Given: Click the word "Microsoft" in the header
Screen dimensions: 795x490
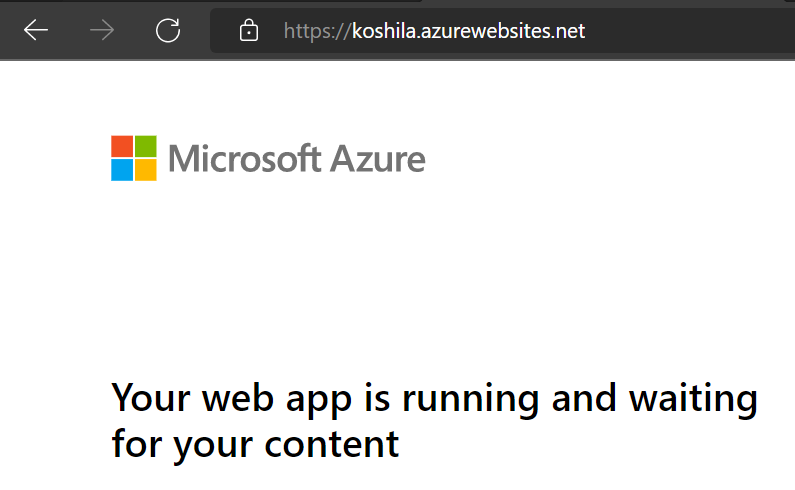Looking at the screenshot, I should 244,159.
